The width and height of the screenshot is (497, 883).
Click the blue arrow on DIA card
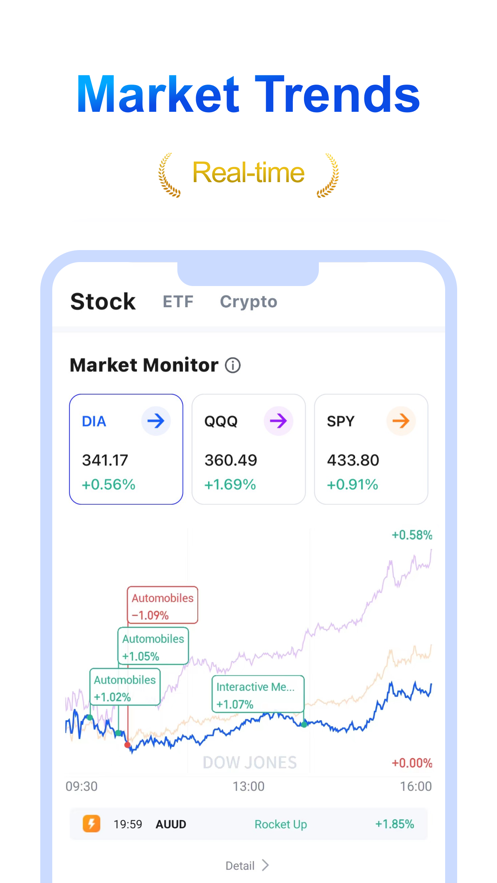pyautogui.click(x=156, y=421)
